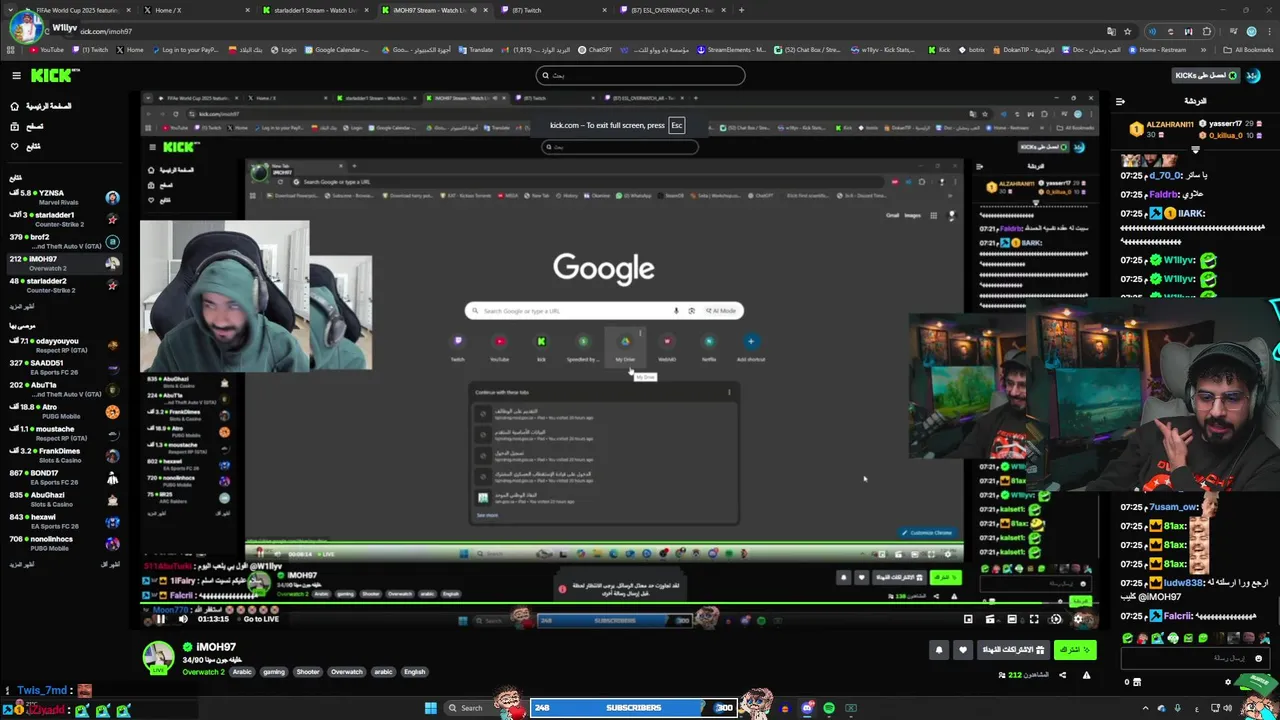Open the Kick hamburger menu

tap(16, 75)
